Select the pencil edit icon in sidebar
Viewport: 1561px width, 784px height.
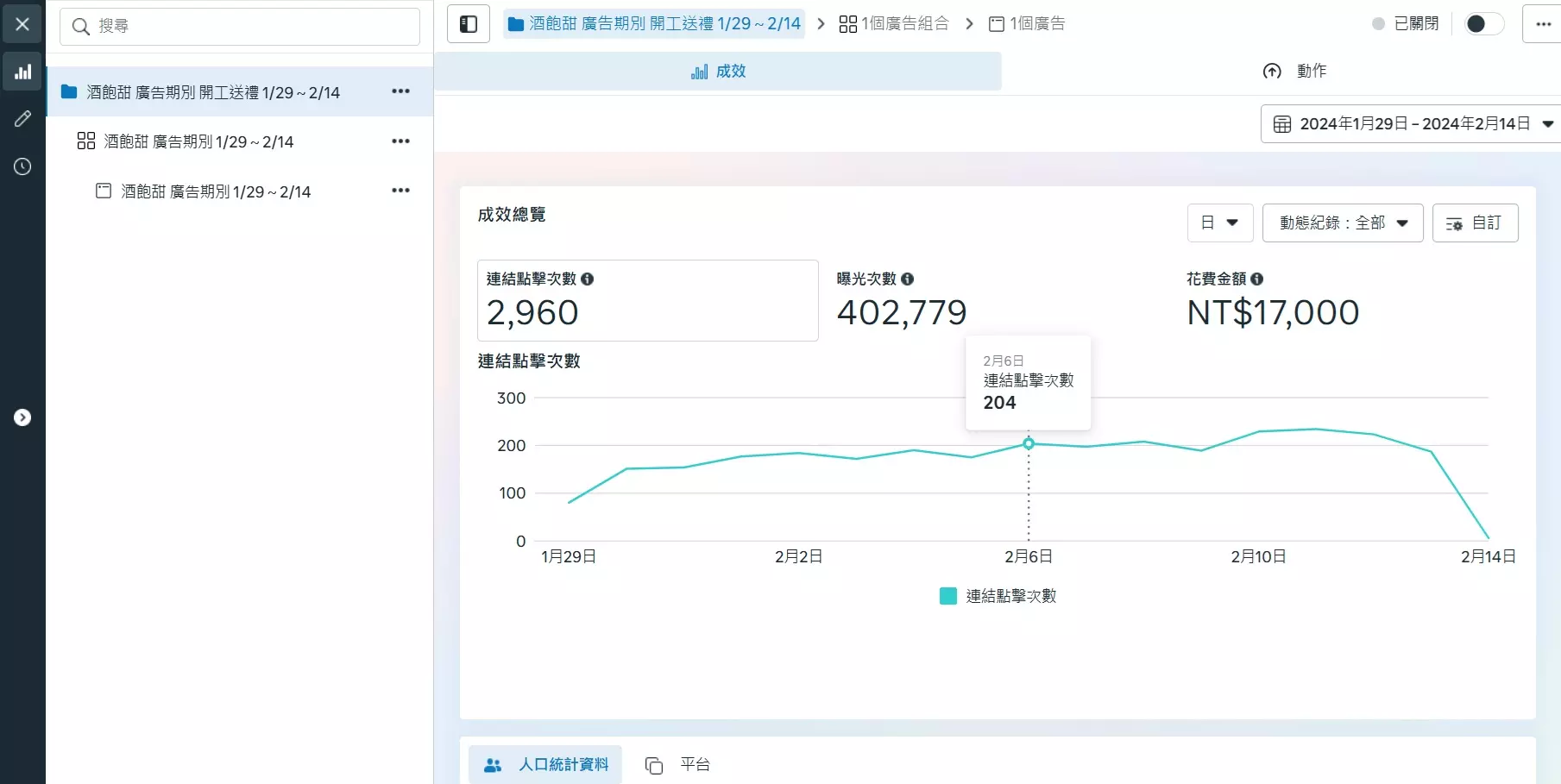coord(22,119)
